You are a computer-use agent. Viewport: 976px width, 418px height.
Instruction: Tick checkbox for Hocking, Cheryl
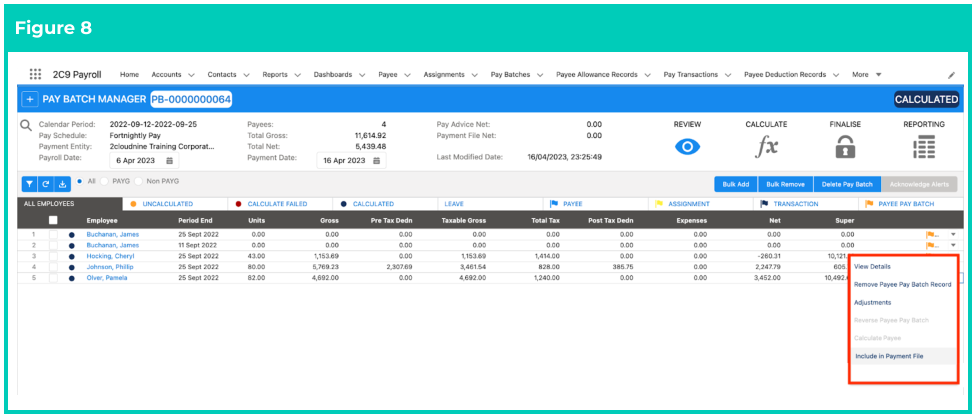point(53,256)
